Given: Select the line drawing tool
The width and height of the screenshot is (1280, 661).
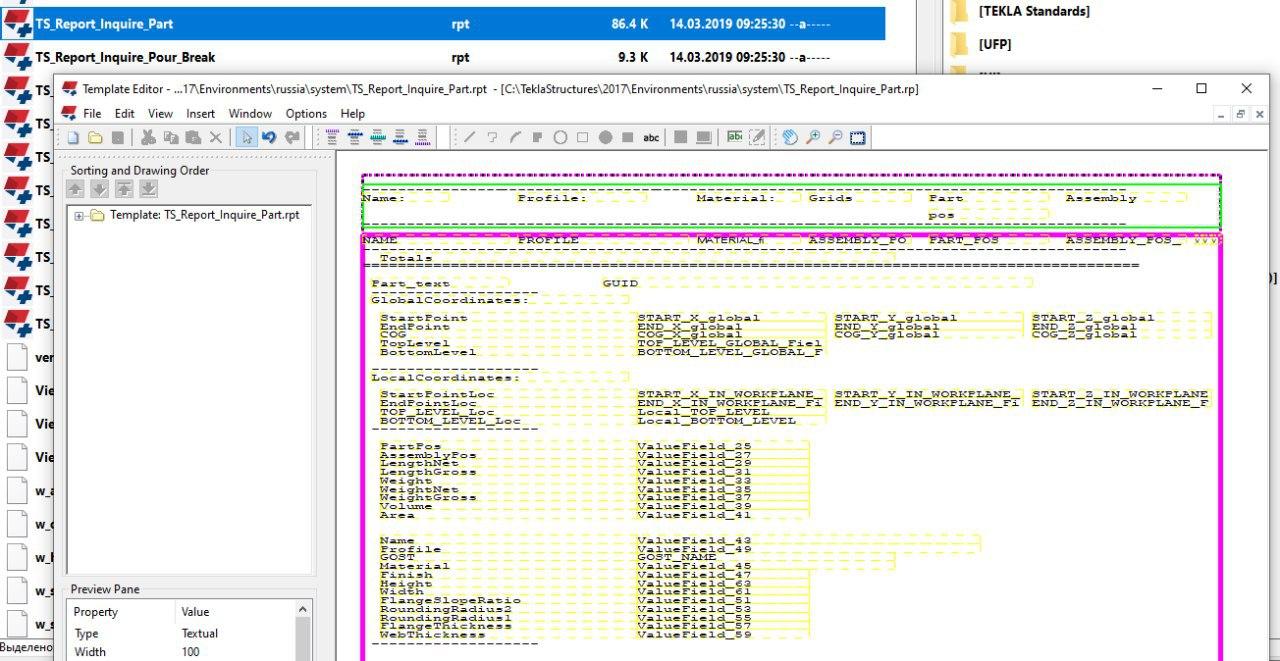Looking at the screenshot, I should (470, 138).
